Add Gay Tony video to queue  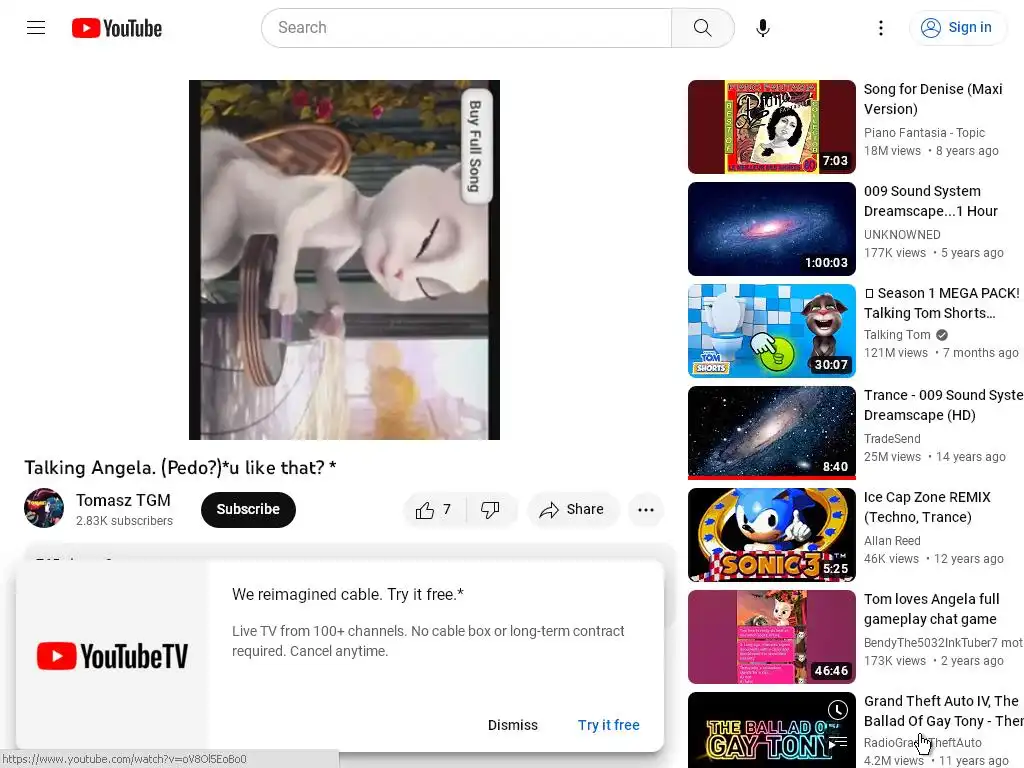click(838, 743)
